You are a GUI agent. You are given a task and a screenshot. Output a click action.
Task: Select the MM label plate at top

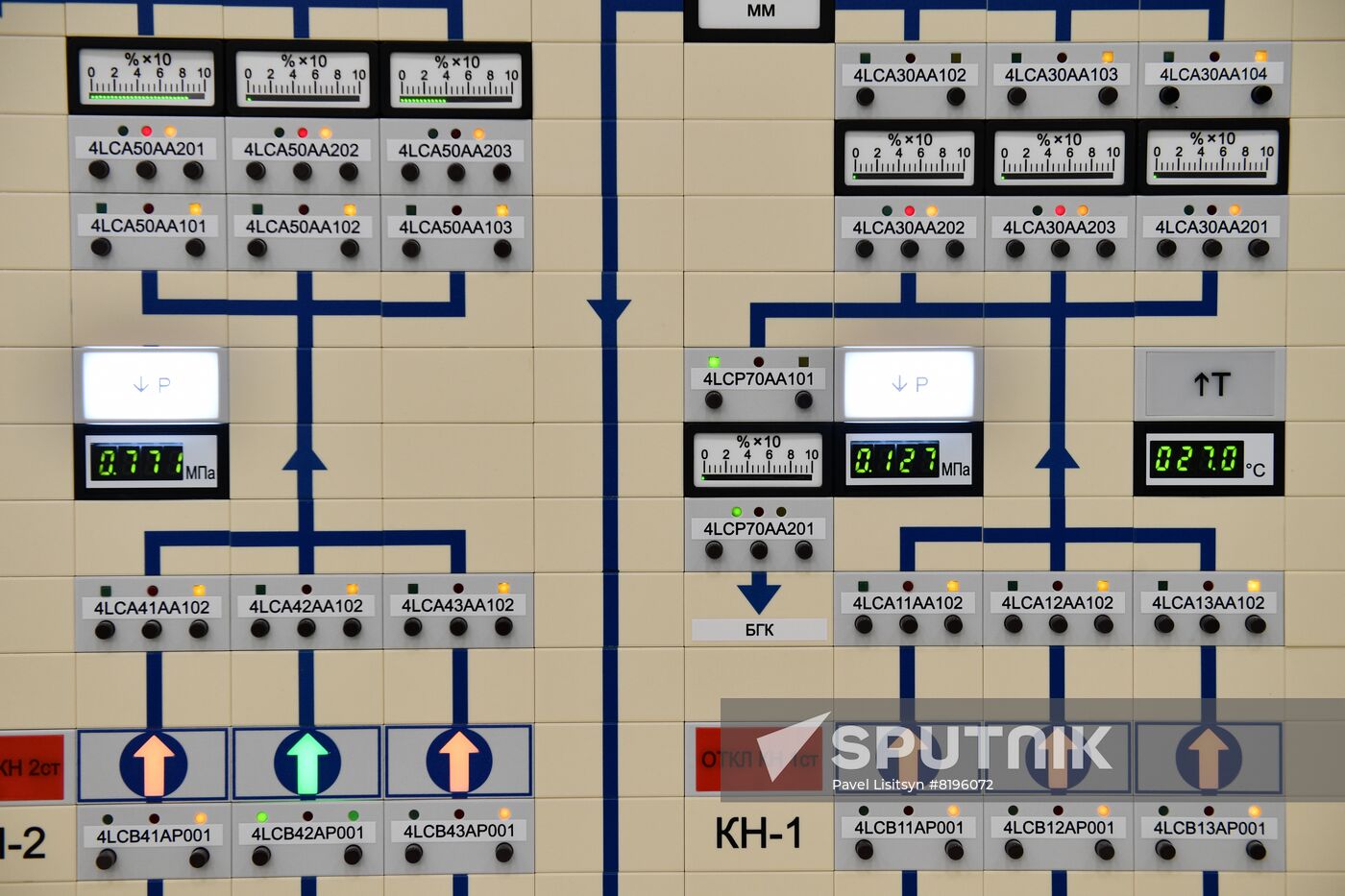click(759, 13)
